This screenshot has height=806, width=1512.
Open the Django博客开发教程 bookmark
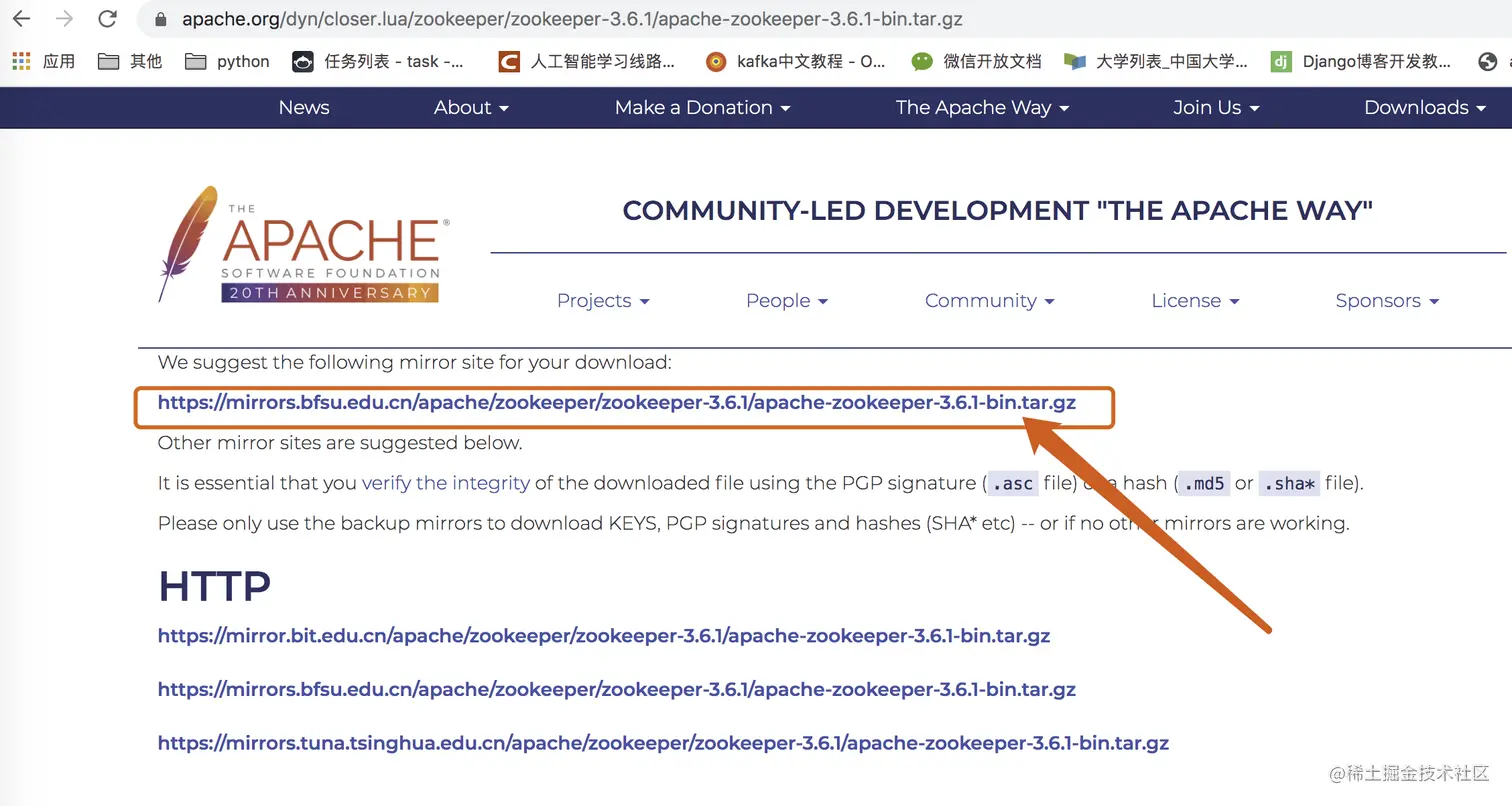(x=1361, y=61)
